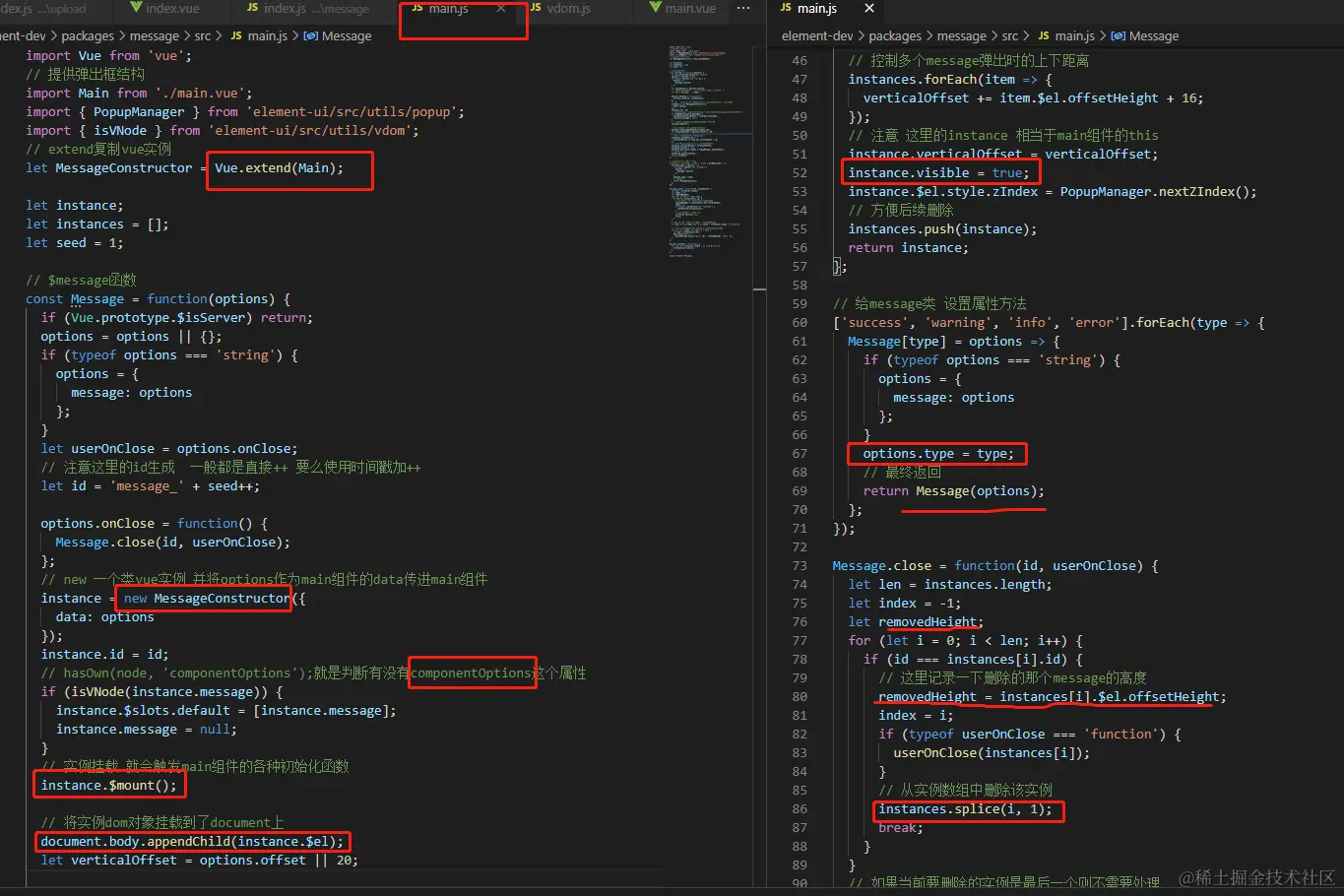Open packages in right breadcrumb
Image resolution: width=1344 pixels, height=896 pixels.
tap(895, 35)
